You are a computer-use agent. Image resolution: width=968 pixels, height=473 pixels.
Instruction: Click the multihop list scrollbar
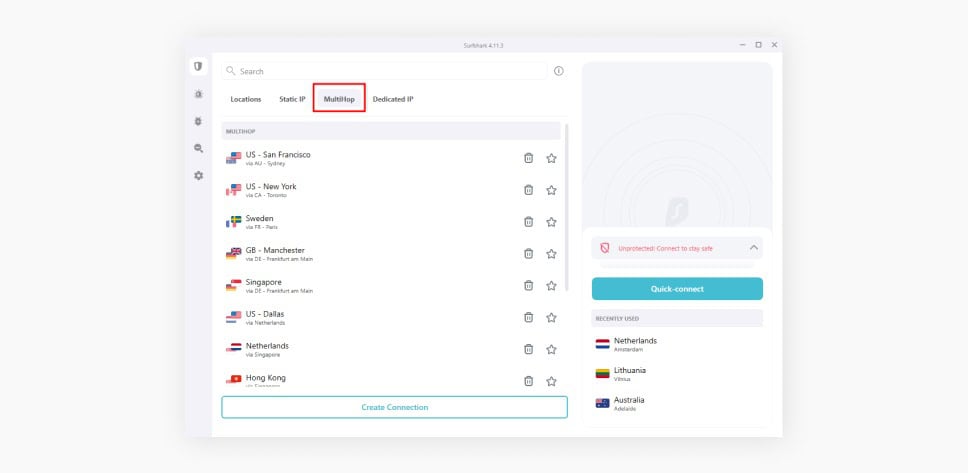point(567,207)
